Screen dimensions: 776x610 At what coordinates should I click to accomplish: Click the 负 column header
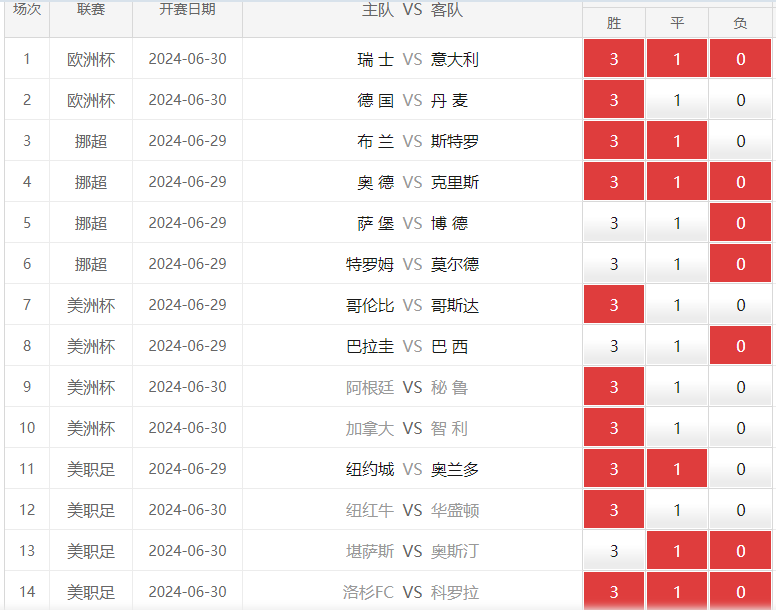coord(740,23)
